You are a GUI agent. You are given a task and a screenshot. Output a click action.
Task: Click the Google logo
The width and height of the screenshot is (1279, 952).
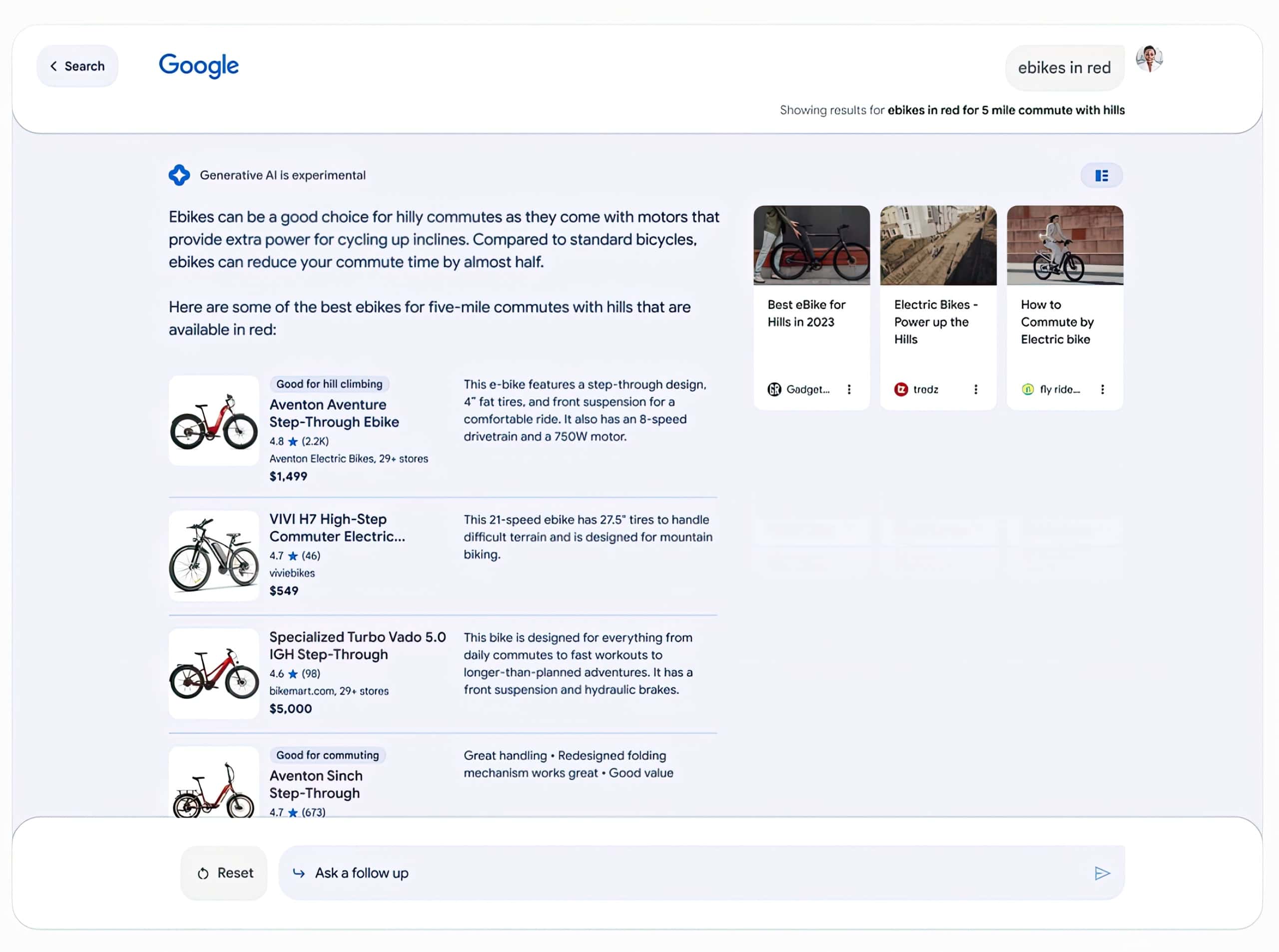(198, 66)
